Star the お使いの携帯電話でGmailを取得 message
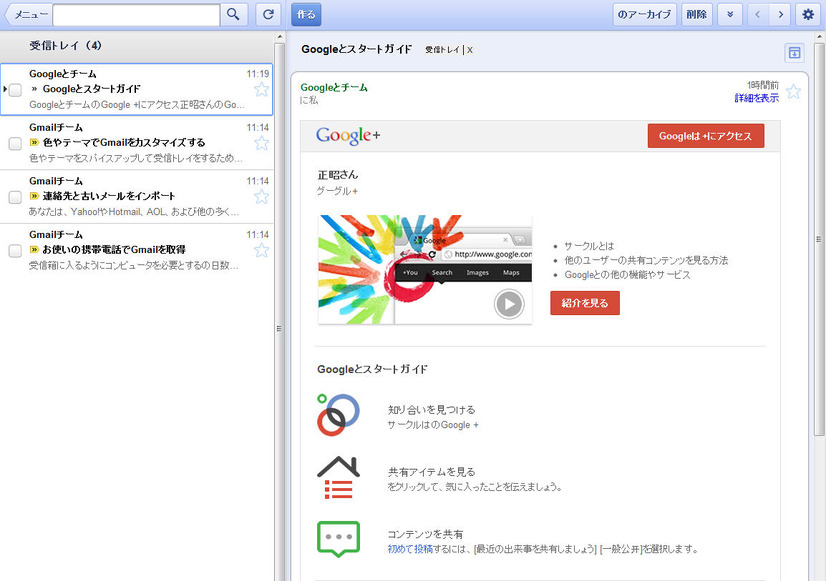 [x=261, y=250]
